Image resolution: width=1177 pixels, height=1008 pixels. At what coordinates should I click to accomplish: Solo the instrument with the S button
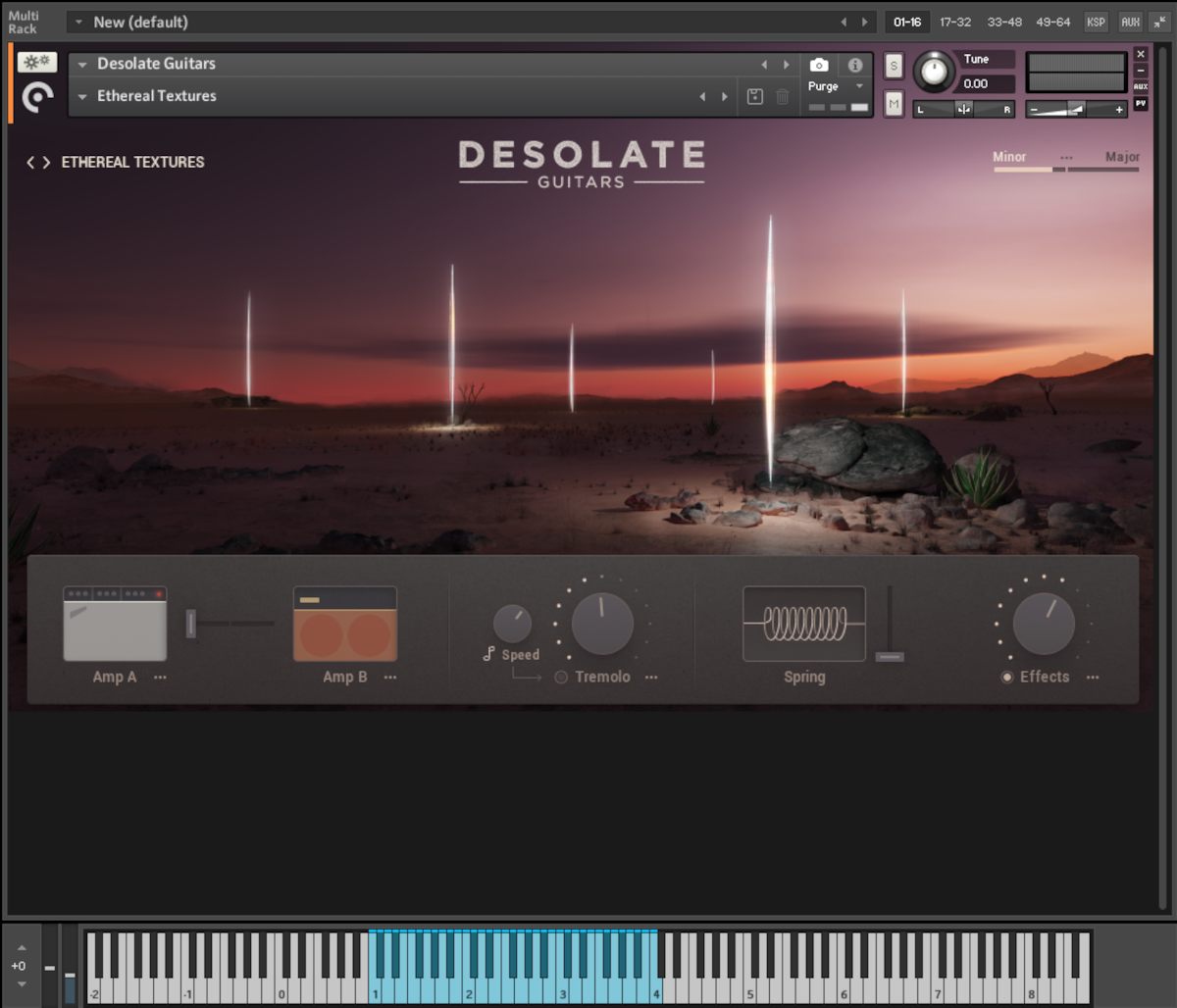pyautogui.click(x=894, y=66)
